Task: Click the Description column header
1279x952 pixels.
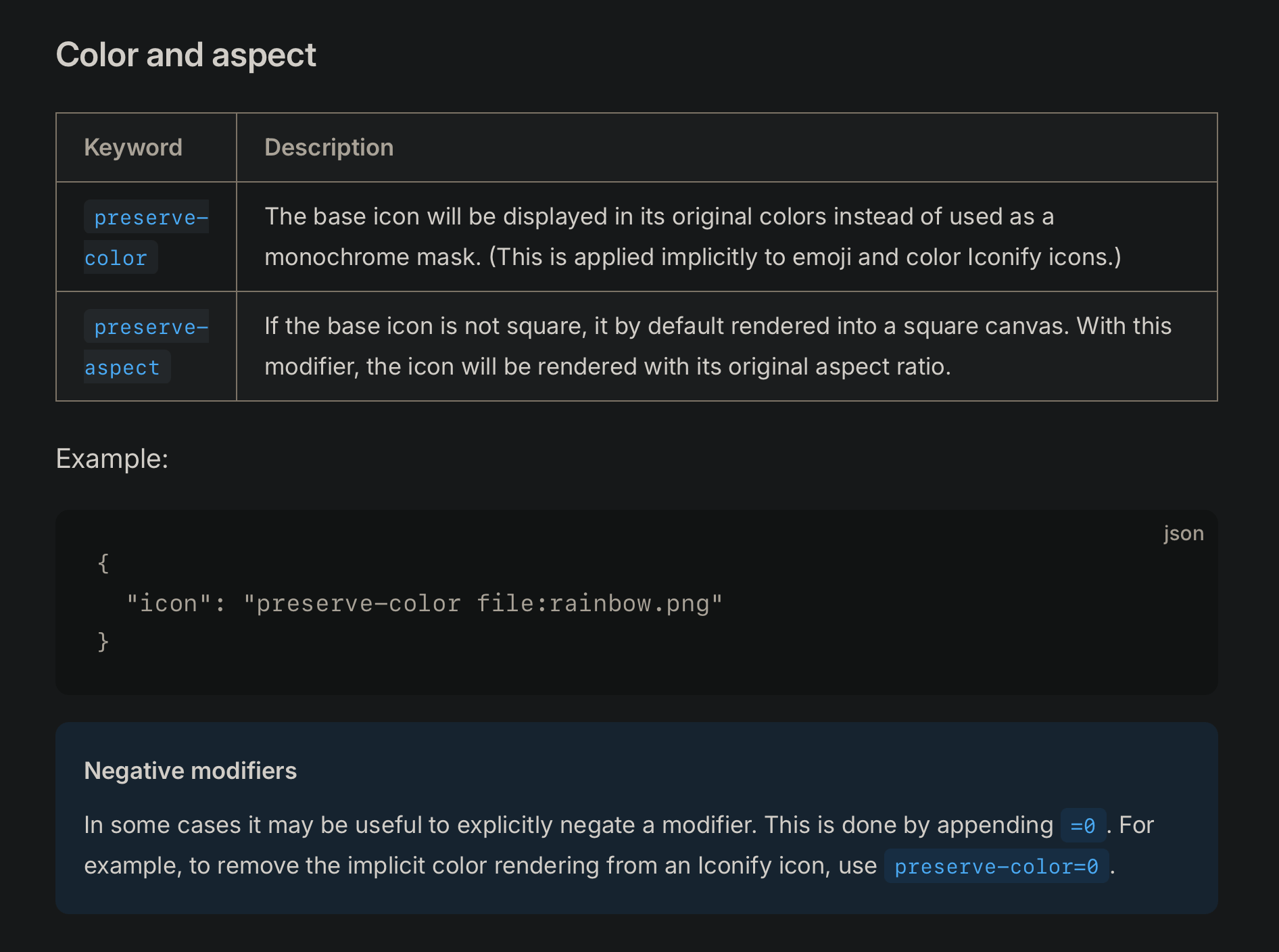Action: point(329,147)
